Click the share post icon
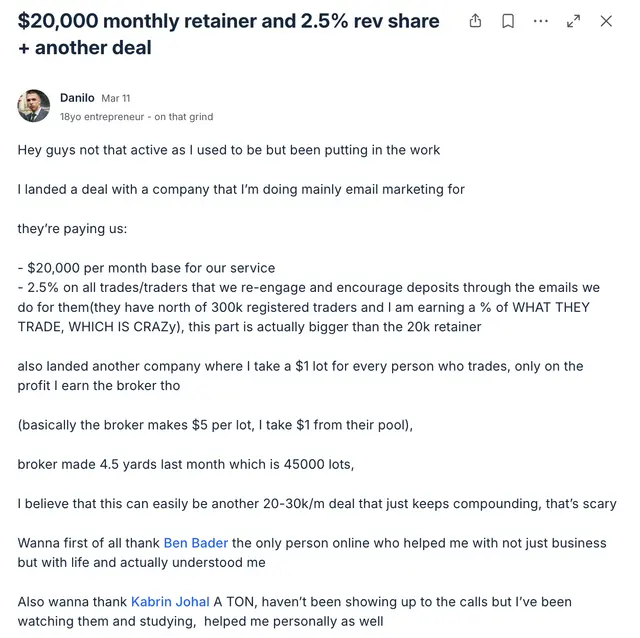Viewport: 640px width, 638px height. click(x=476, y=21)
